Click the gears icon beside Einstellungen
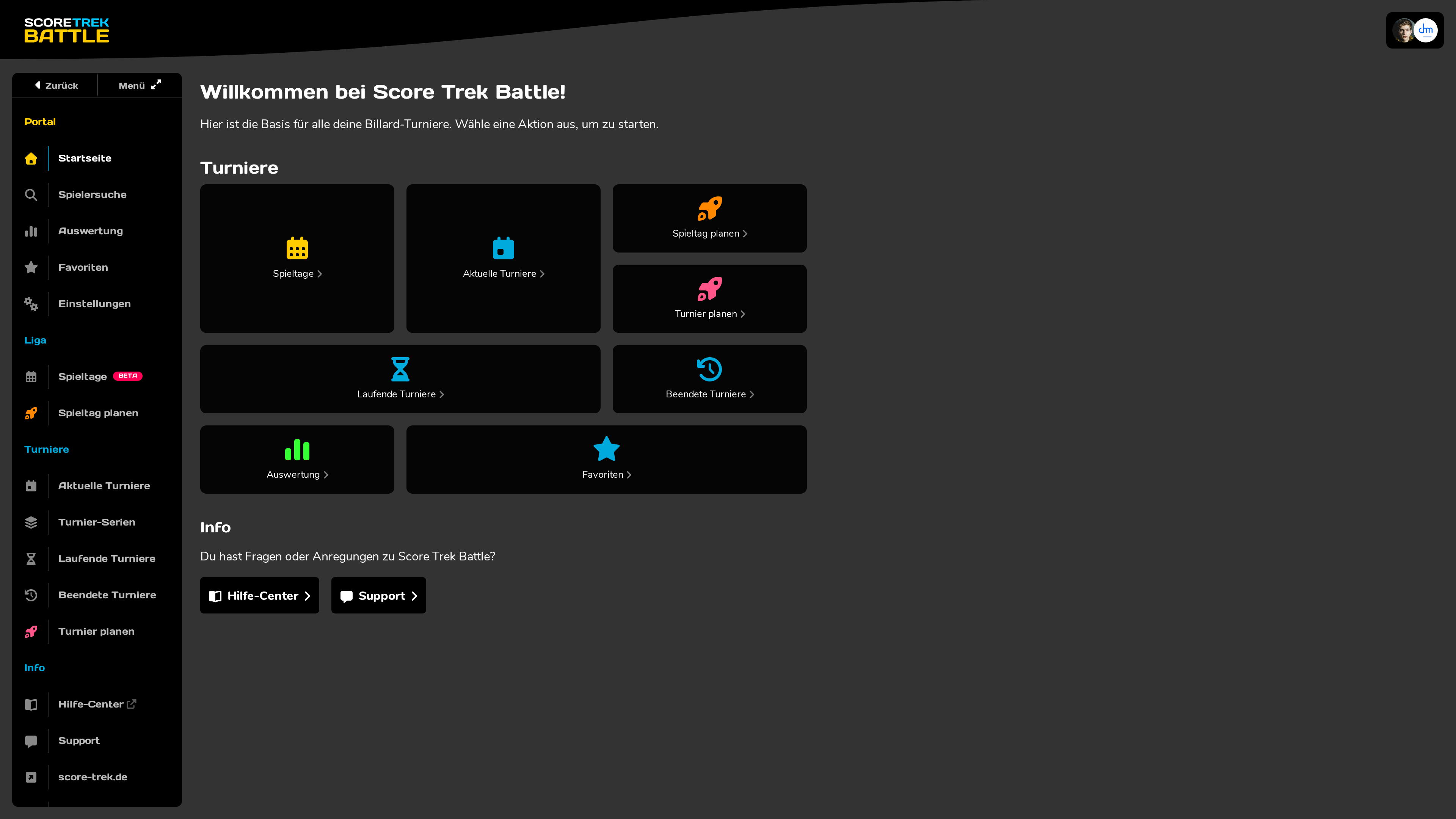Image resolution: width=1456 pixels, height=819 pixels. click(31, 304)
